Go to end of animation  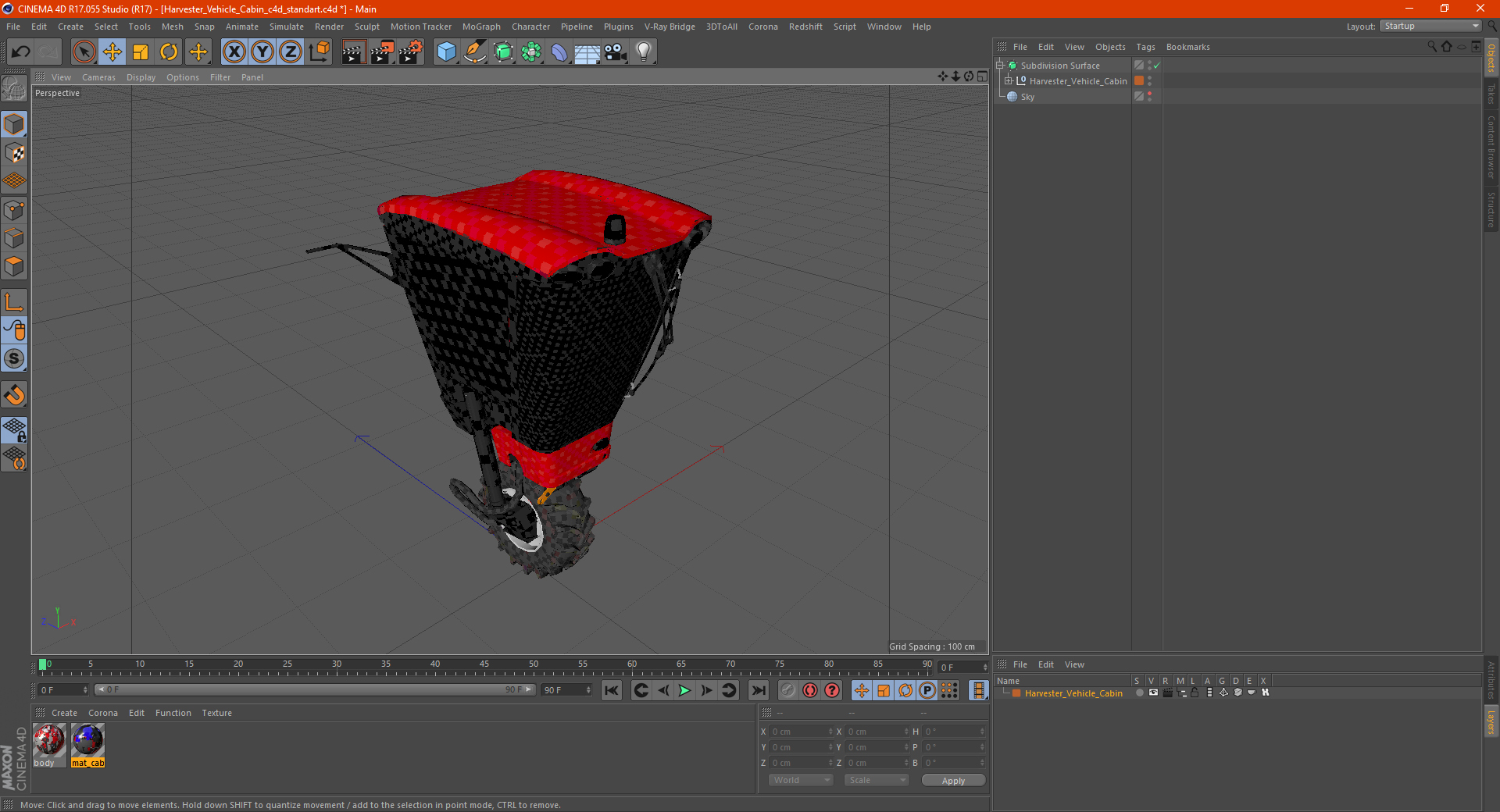[758, 690]
